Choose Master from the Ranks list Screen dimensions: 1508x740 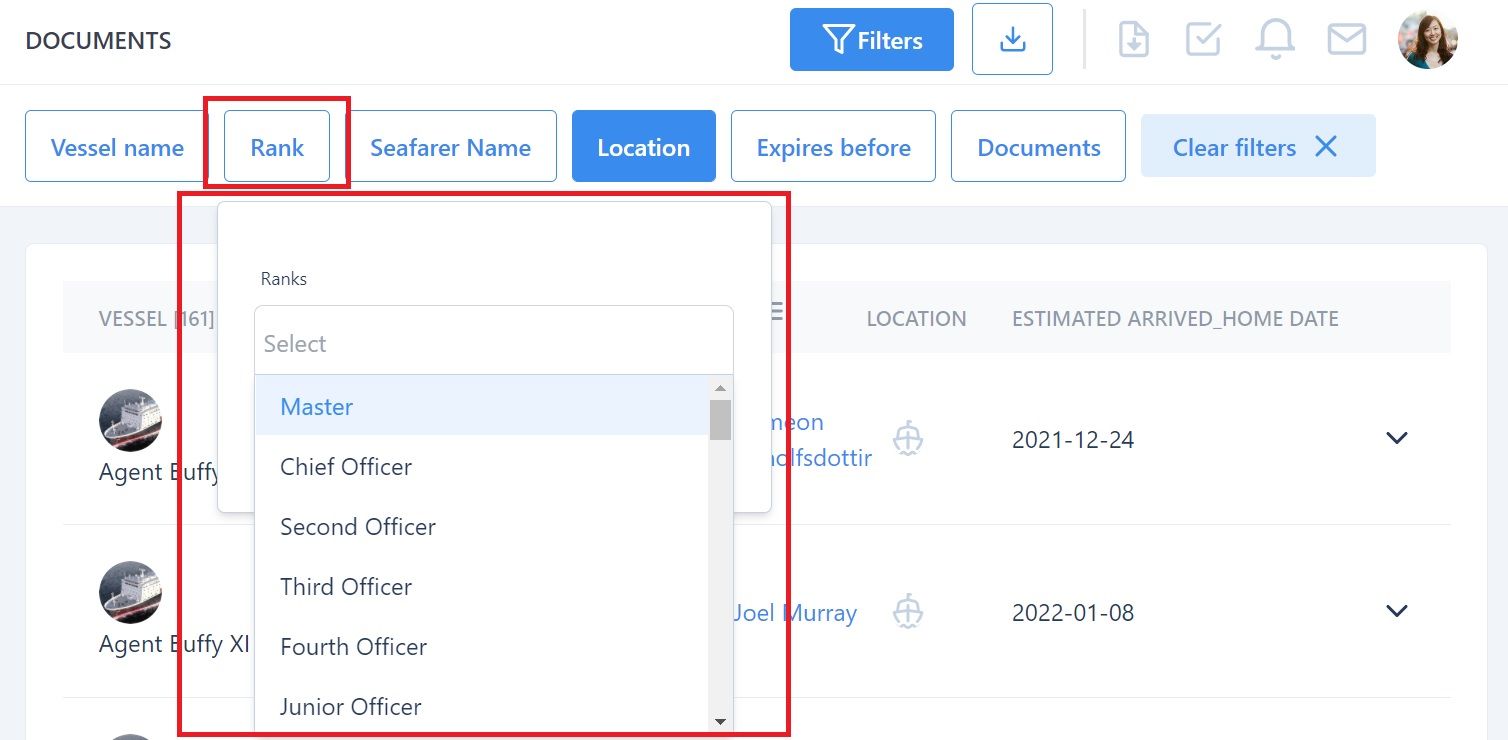tap(482, 406)
